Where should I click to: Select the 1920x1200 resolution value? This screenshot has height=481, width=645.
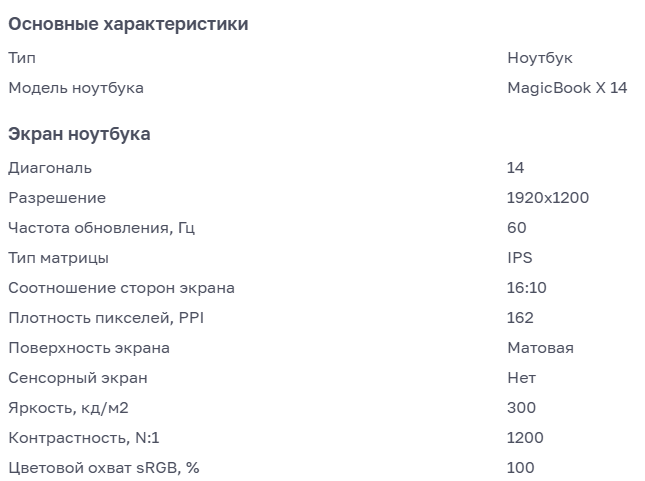(x=548, y=198)
